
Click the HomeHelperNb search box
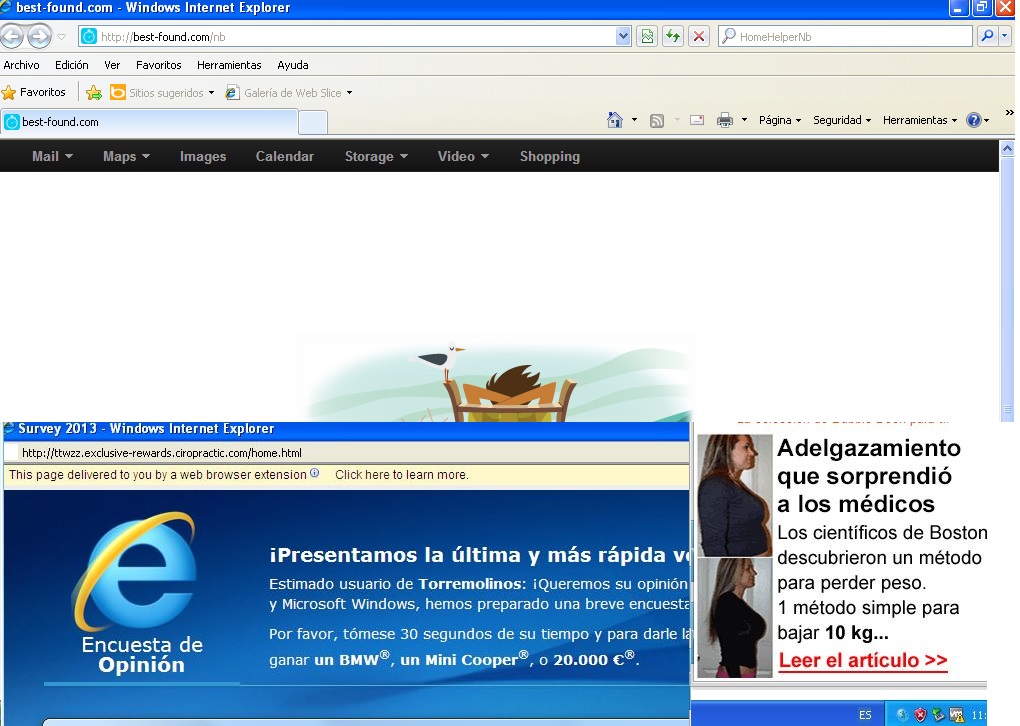click(845, 36)
